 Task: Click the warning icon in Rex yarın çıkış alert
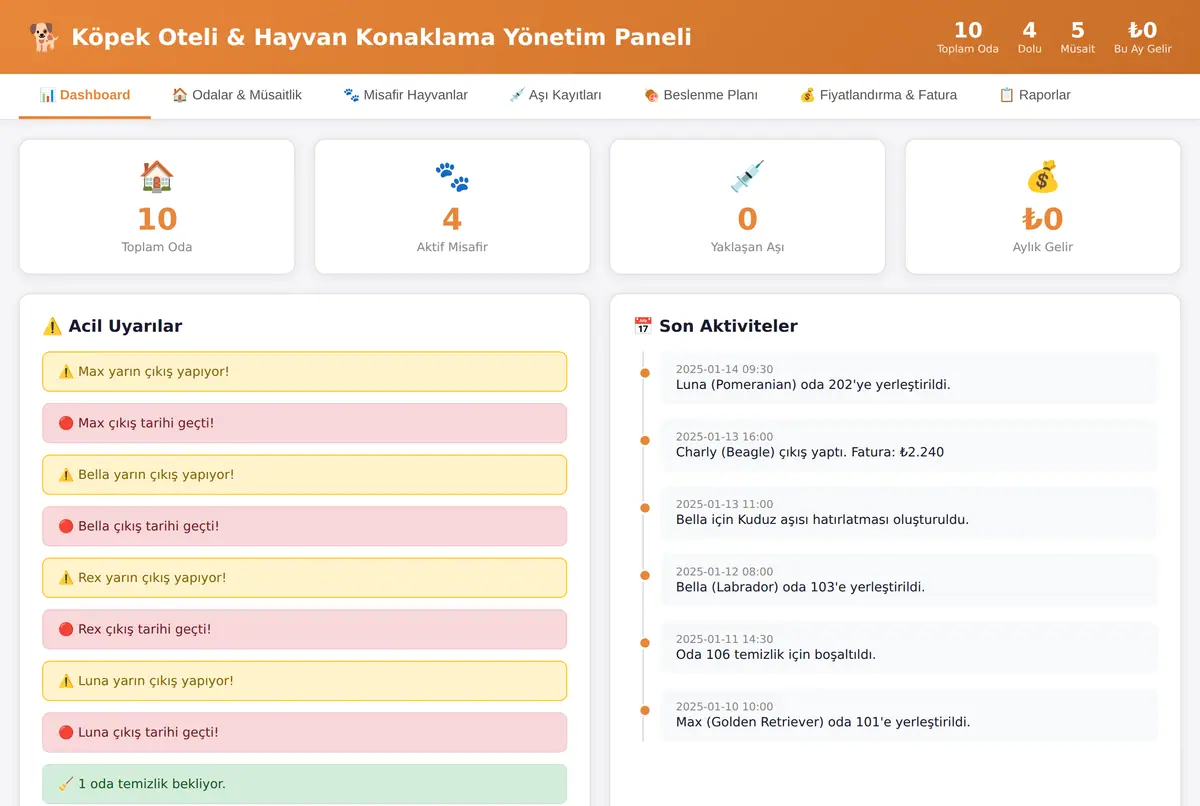(x=66, y=578)
